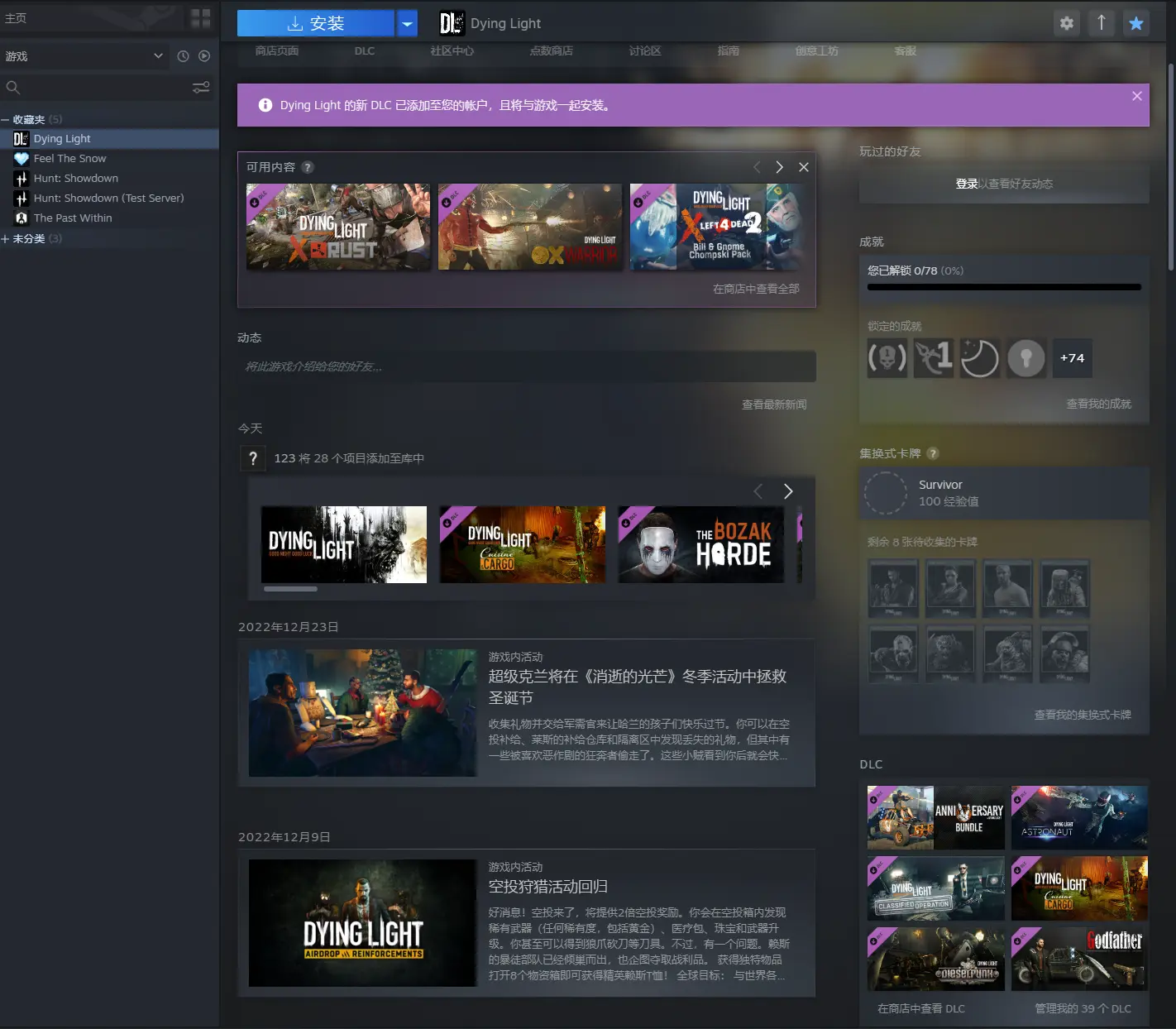Click question mark icon beside 123
The width and height of the screenshot is (1176, 1029).
253,458
